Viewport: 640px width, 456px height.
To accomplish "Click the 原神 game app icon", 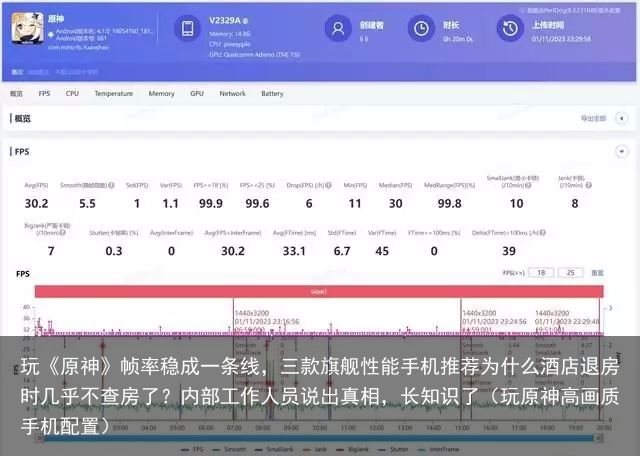I will coord(27,28).
